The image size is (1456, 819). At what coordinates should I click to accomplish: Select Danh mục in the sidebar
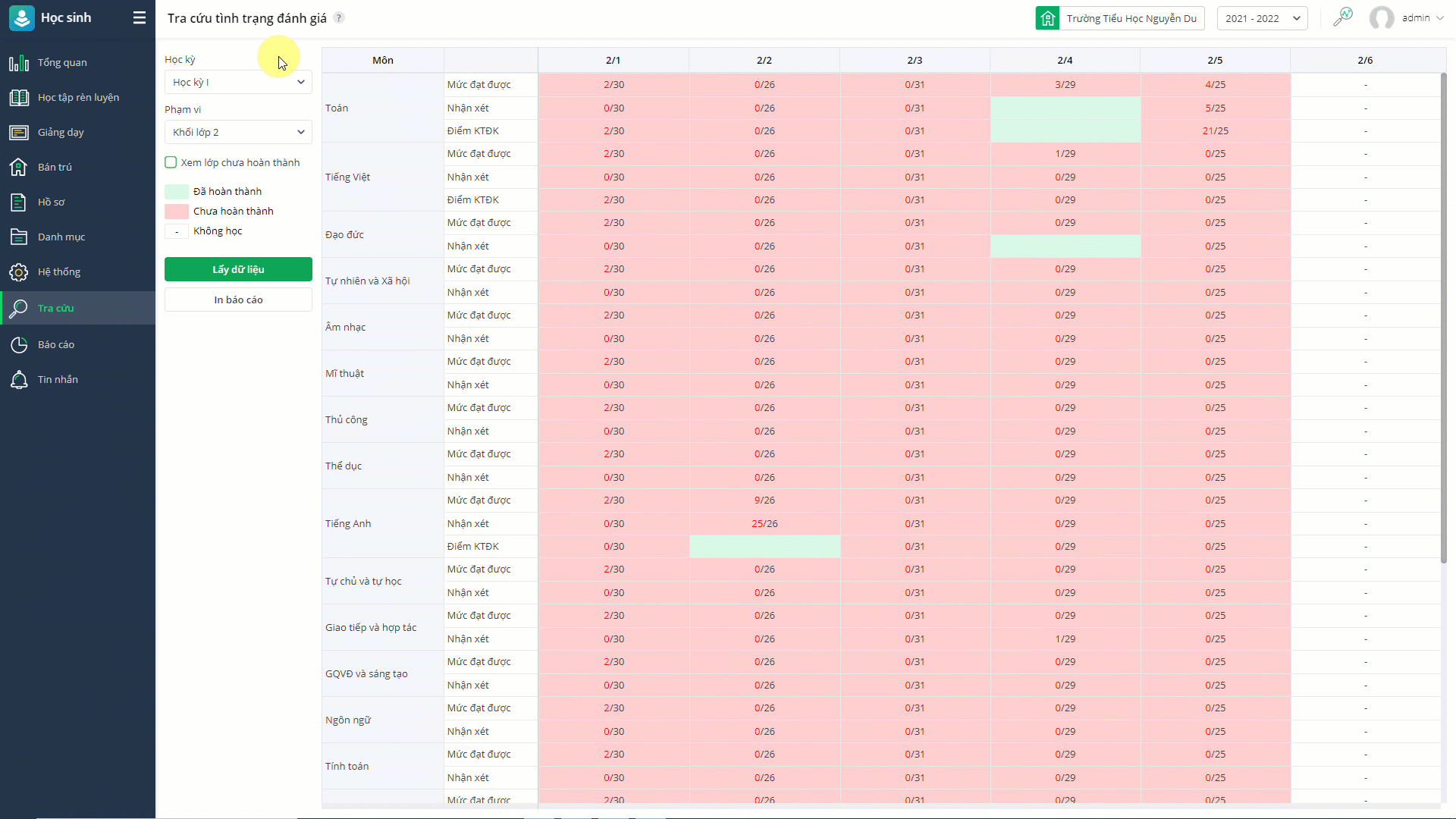tap(61, 237)
